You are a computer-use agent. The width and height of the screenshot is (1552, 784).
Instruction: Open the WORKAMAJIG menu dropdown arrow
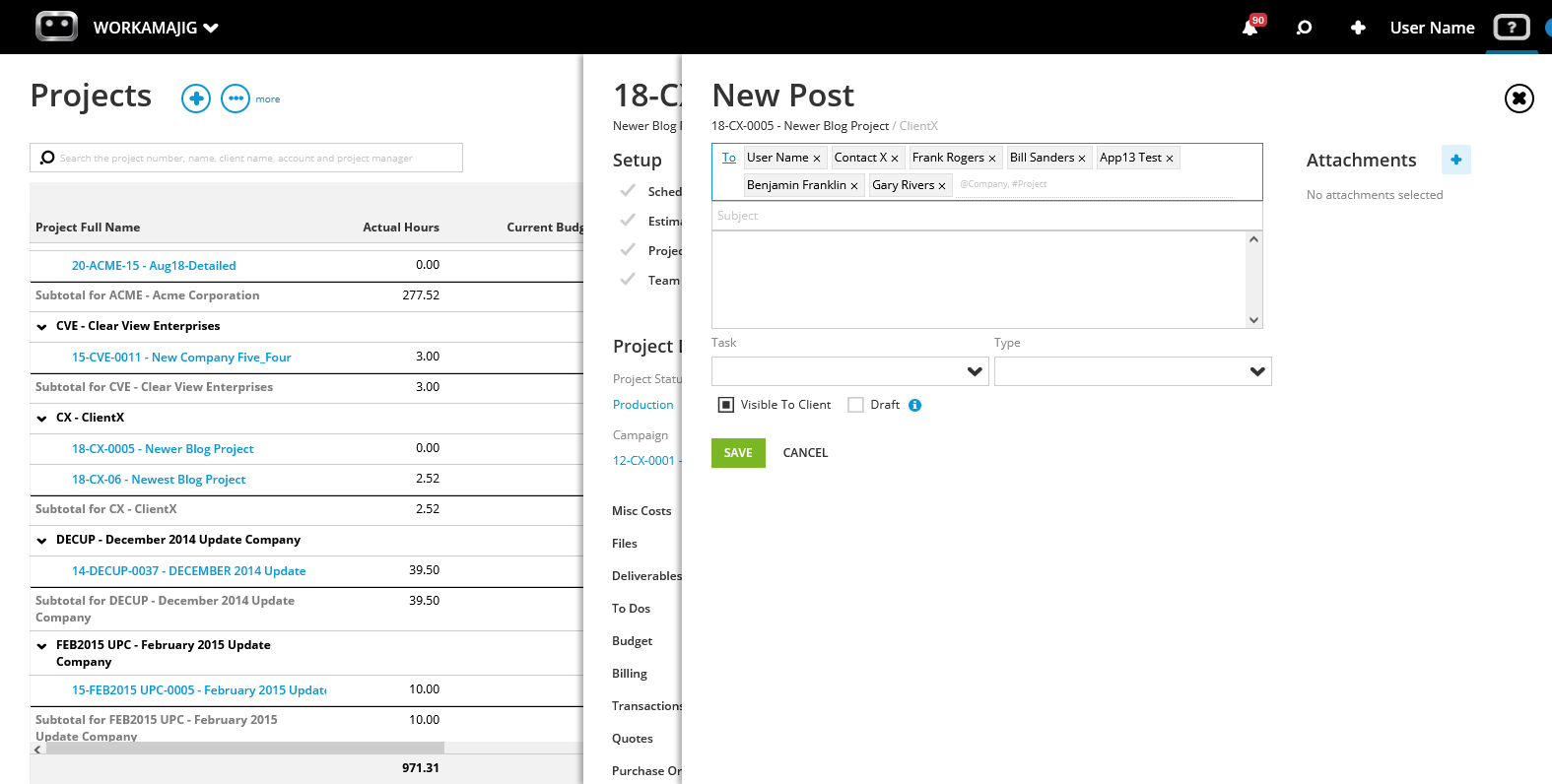click(x=211, y=28)
